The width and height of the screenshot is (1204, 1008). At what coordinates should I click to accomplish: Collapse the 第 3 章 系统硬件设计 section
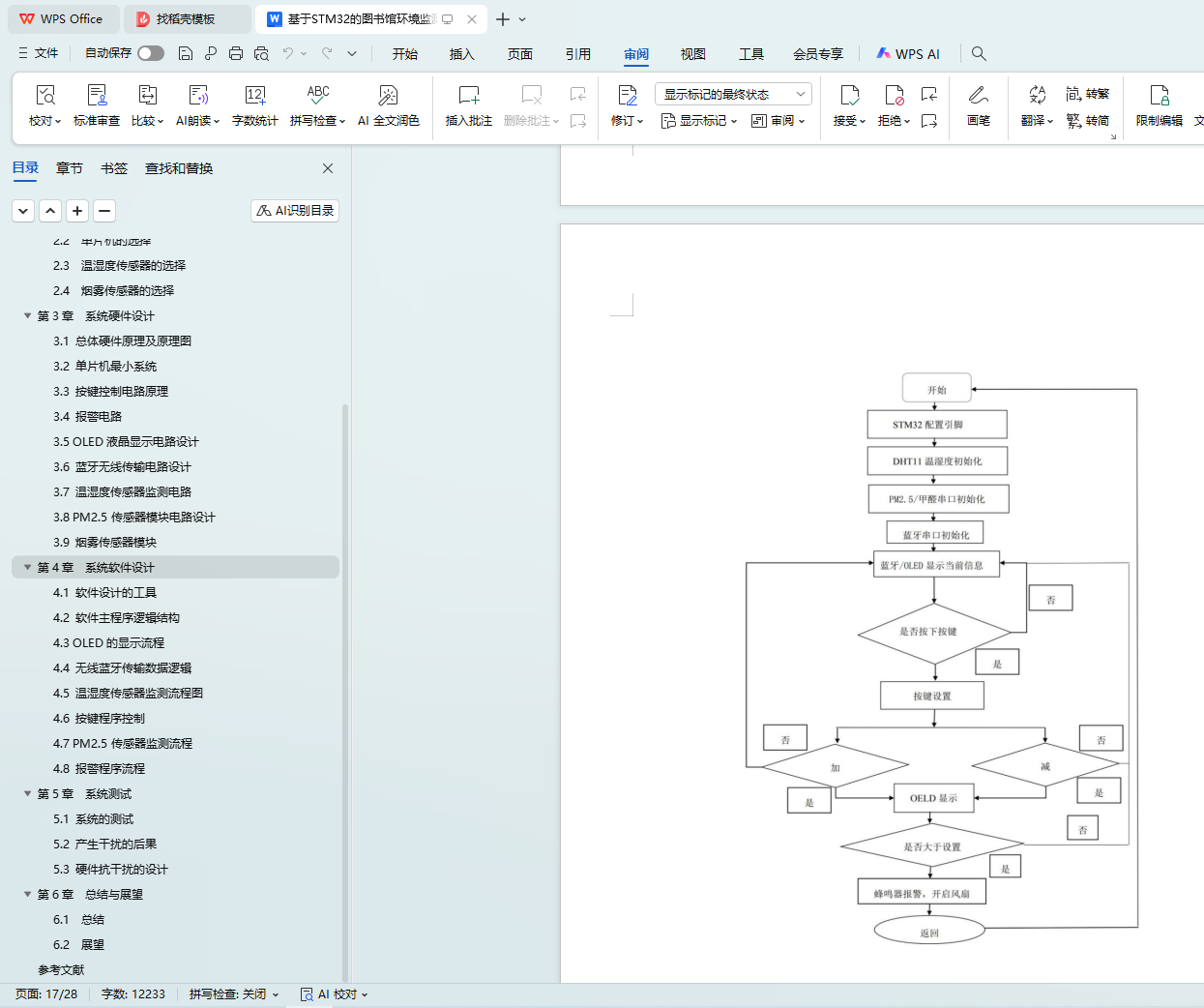(x=28, y=316)
